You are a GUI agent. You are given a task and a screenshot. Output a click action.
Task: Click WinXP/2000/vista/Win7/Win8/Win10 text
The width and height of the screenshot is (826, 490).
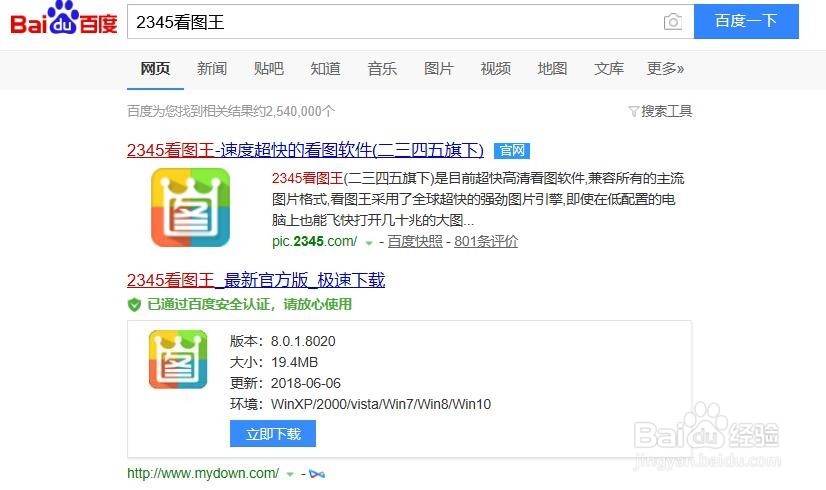[x=381, y=404]
